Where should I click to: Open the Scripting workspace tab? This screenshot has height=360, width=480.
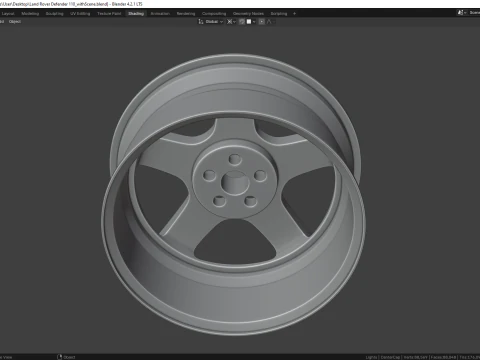pyautogui.click(x=279, y=14)
